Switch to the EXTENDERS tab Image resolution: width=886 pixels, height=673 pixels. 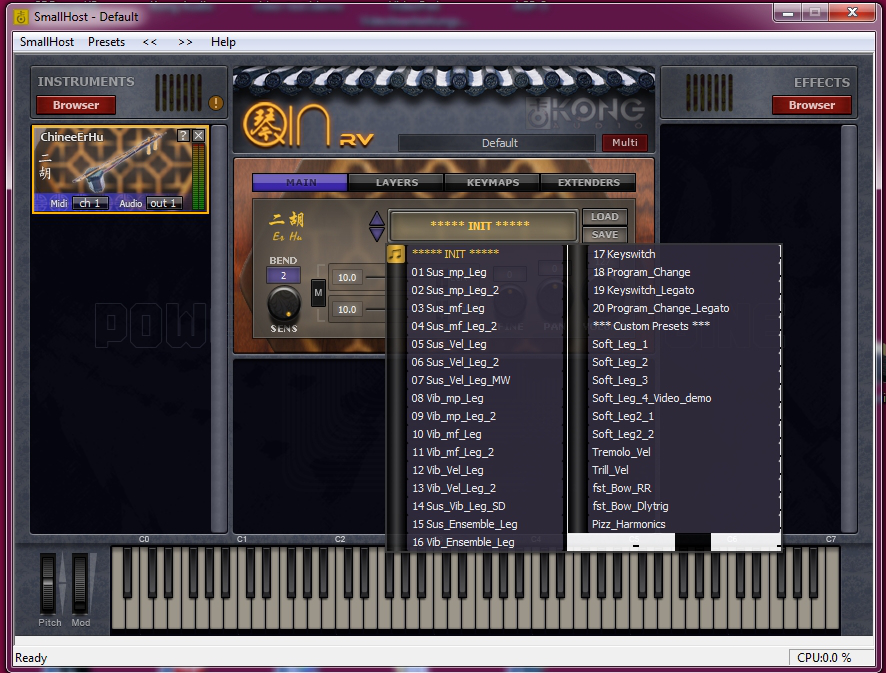click(x=589, y=183)
